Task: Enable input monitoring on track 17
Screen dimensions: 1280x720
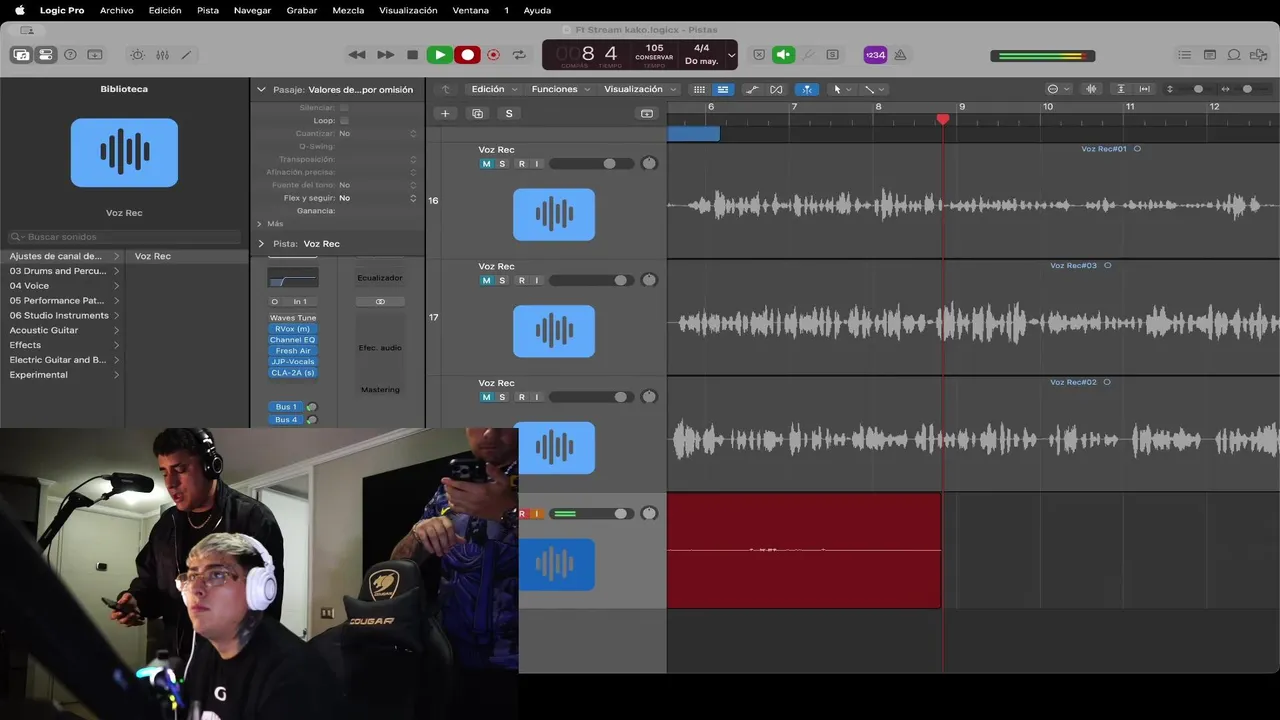Action: coord(536,281)
